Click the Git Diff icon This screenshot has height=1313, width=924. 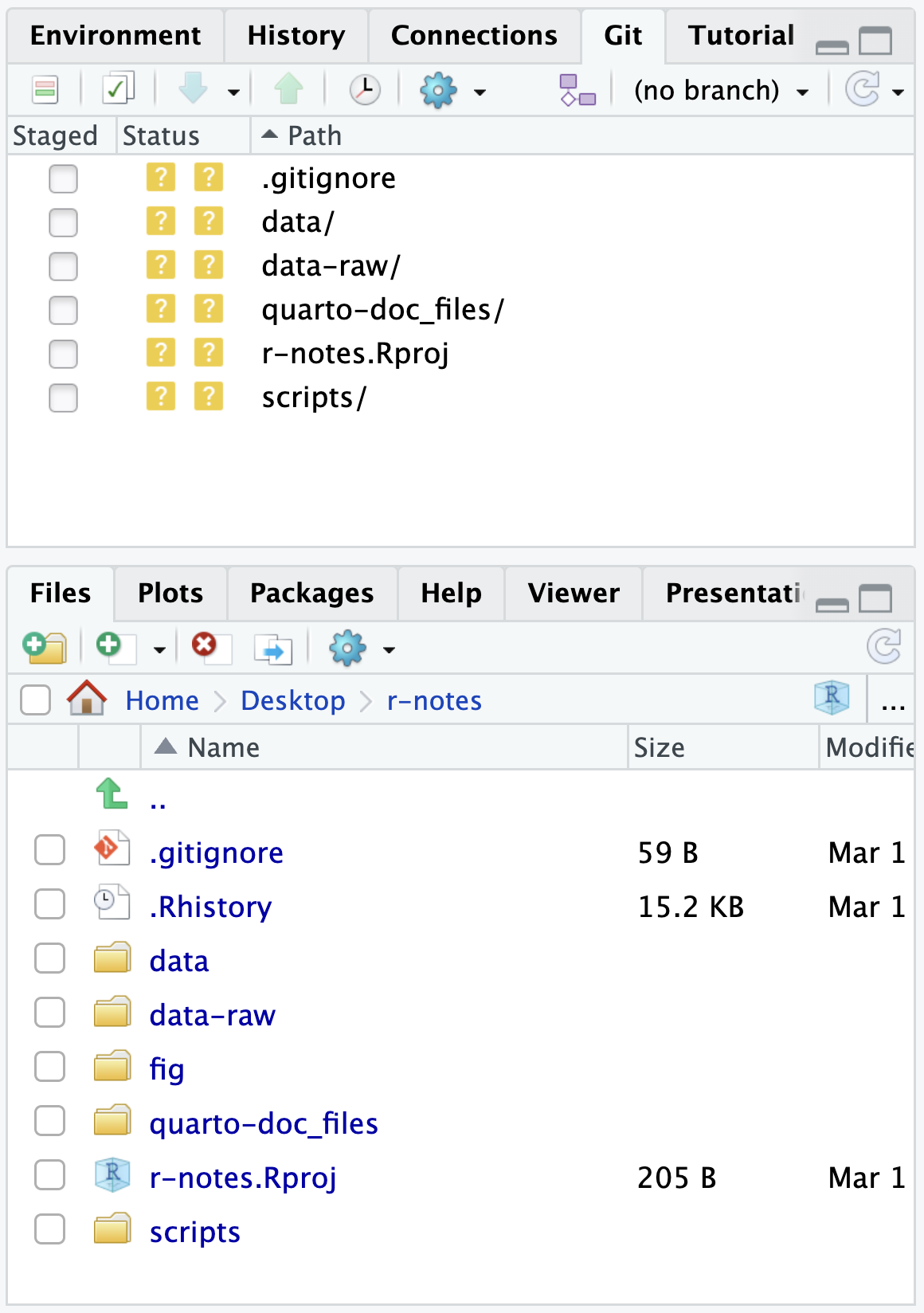45,89
